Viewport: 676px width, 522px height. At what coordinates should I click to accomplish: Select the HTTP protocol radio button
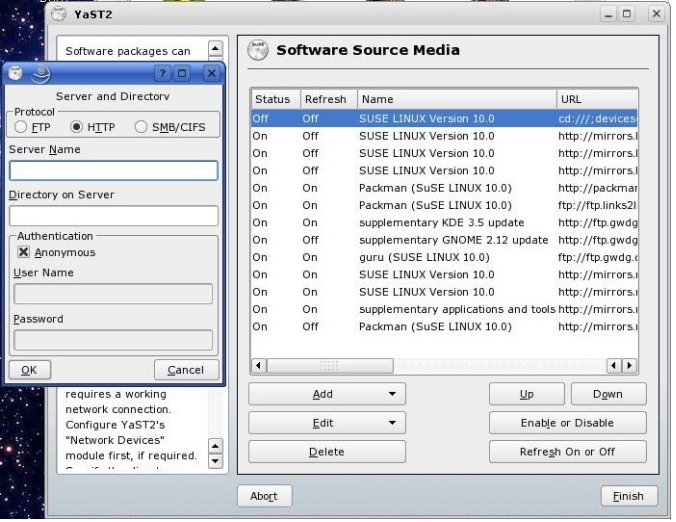click(76, 127)
